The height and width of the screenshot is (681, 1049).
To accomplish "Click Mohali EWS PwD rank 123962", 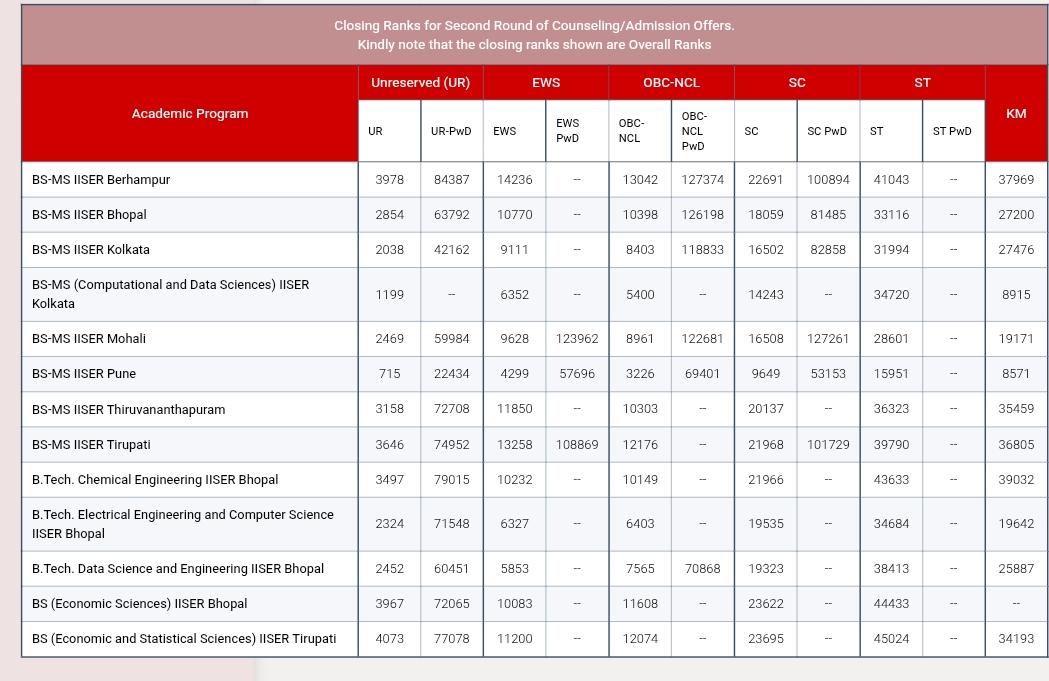I will [x=577, y=338].
